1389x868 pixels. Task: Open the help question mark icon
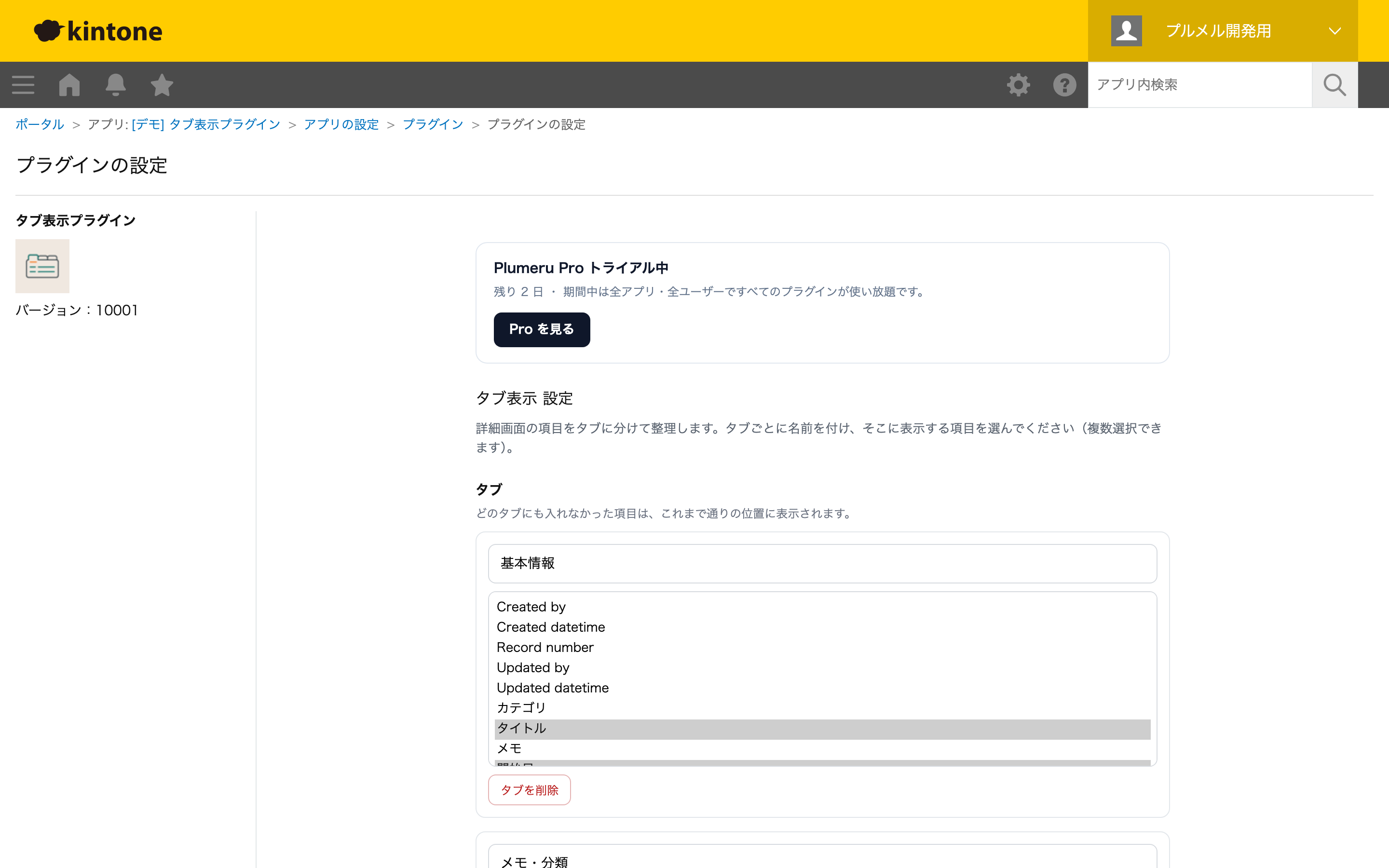click(1065, 85)
